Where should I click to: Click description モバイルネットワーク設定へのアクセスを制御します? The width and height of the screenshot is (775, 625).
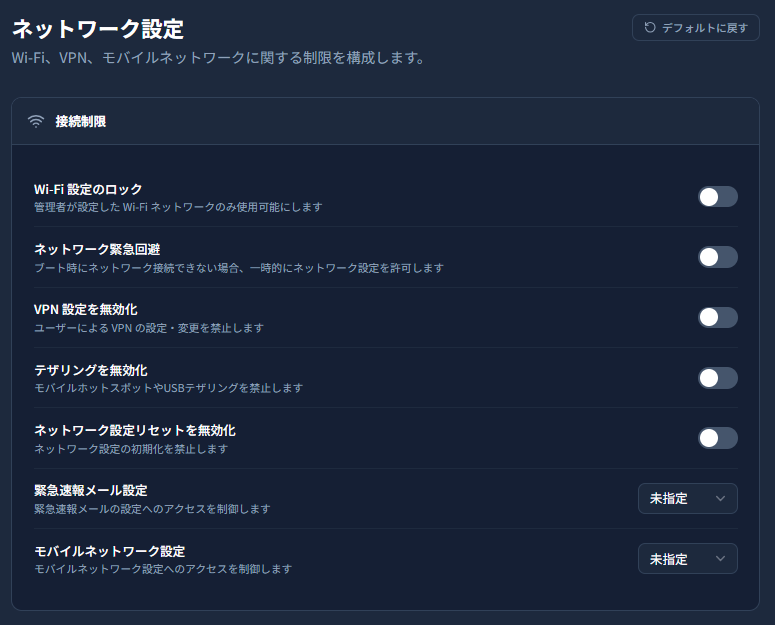[x=163, y=569]
